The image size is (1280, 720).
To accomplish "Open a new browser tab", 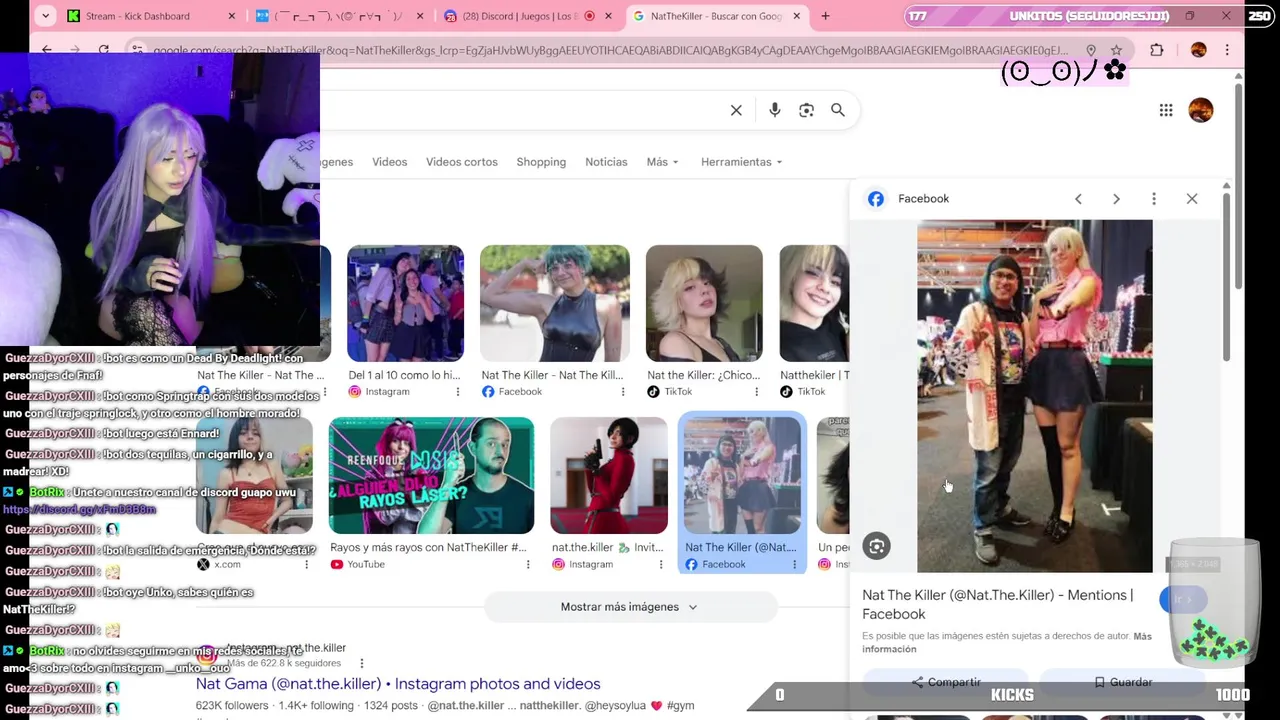I will 825,16.
